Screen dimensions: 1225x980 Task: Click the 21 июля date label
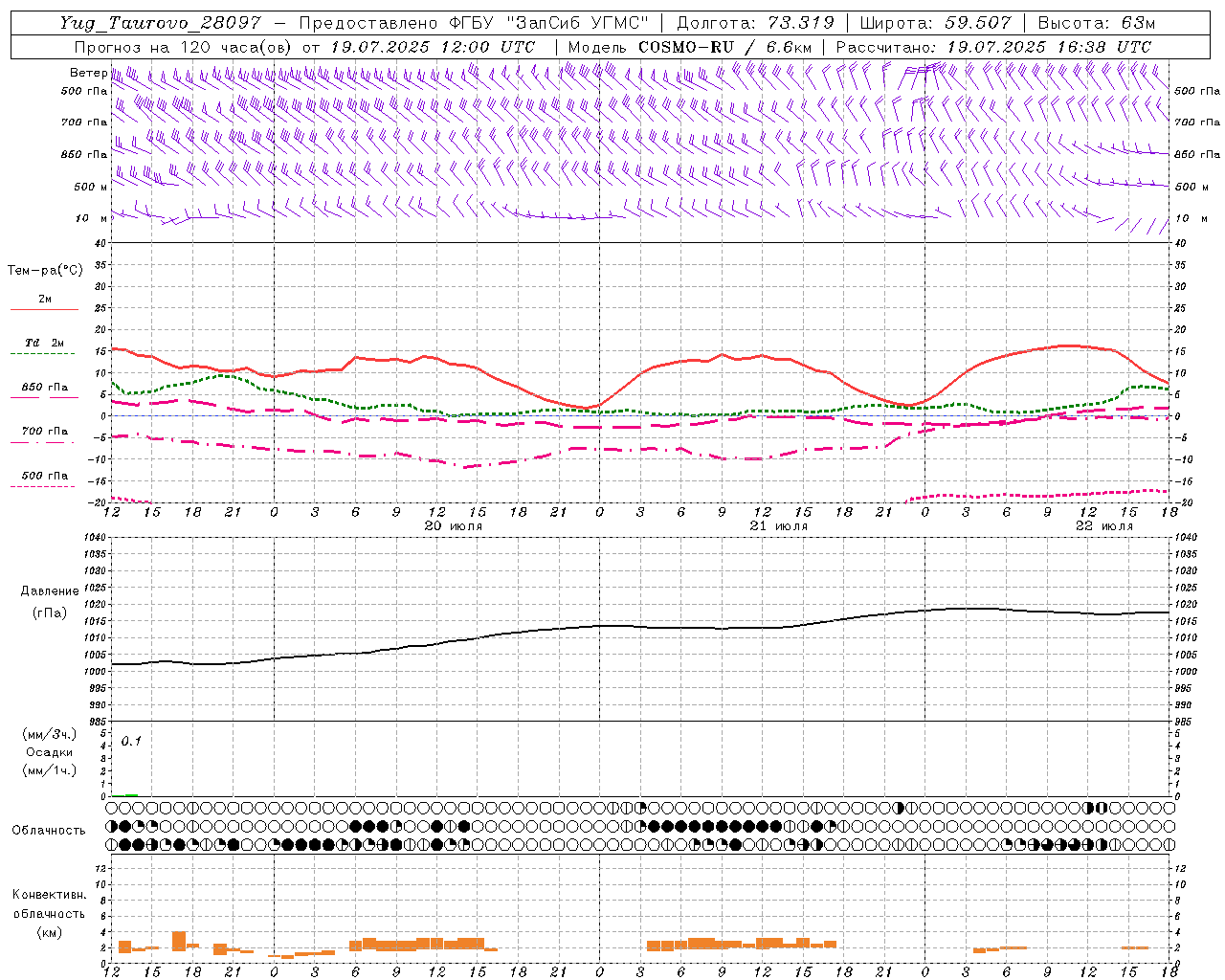click(779, 526)
